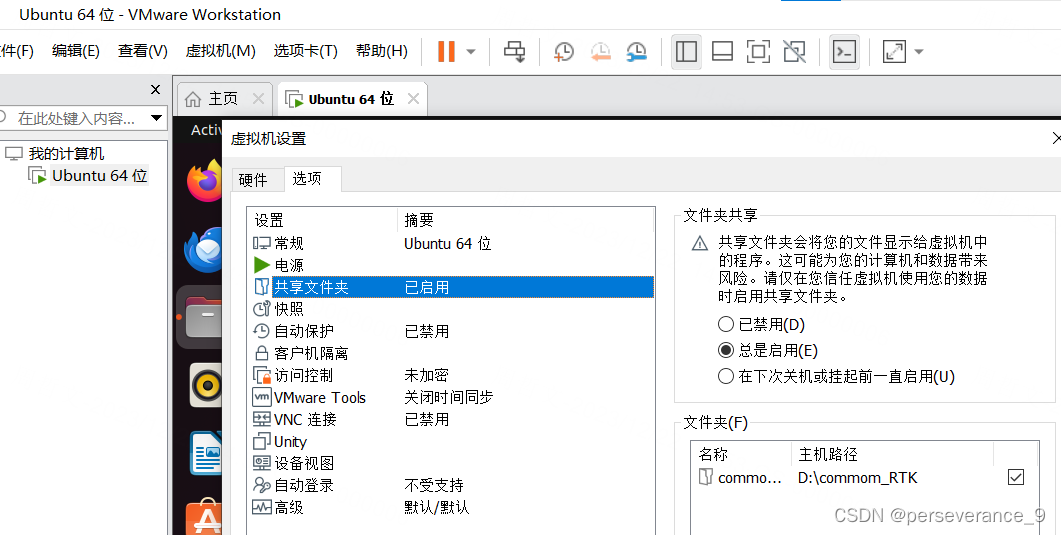Screen dimensions: 1061x535
Task: Open the 虚拟机(M) menu
Action: coord(221,51)
